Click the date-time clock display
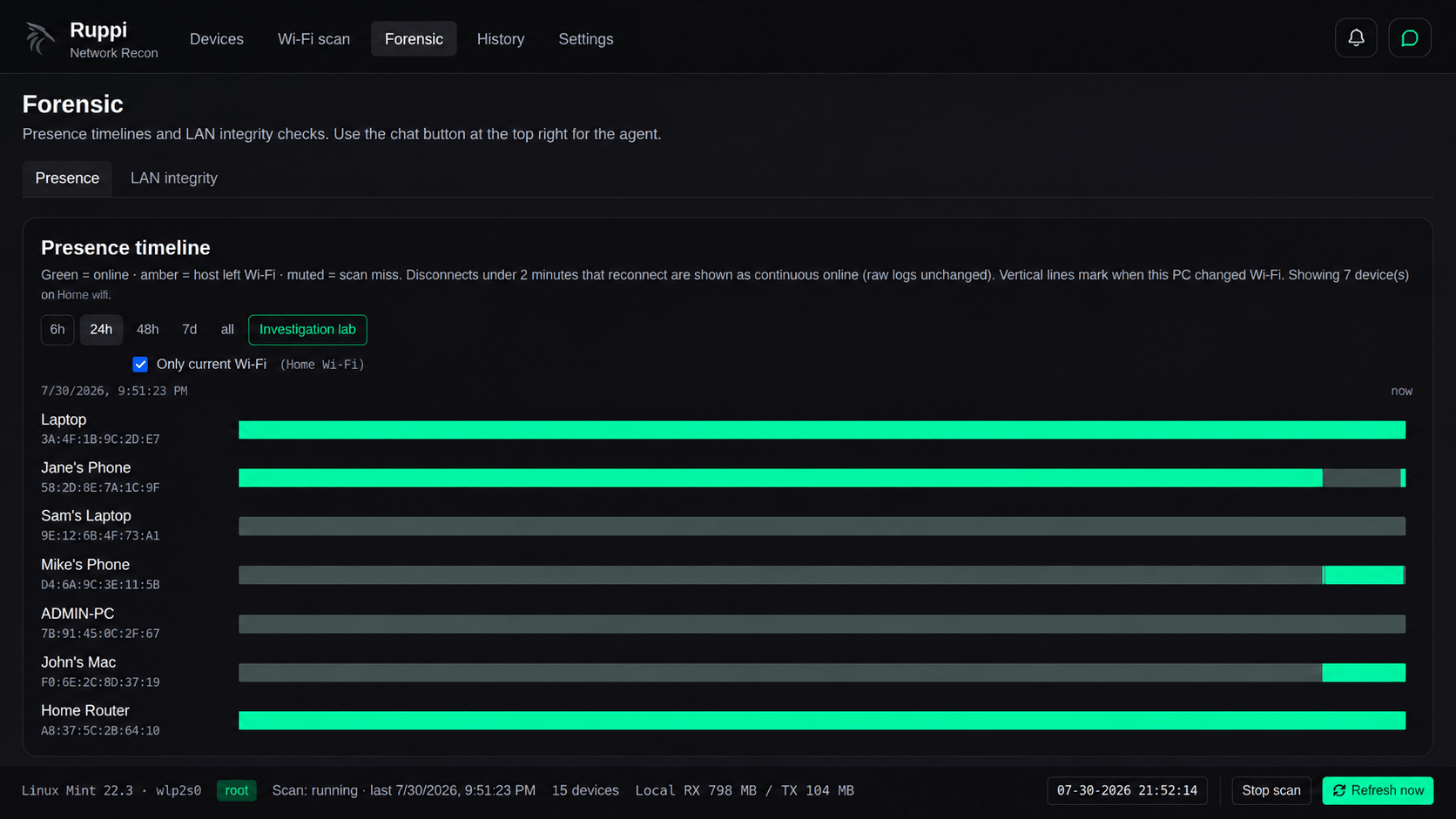 coord(1127,790)
